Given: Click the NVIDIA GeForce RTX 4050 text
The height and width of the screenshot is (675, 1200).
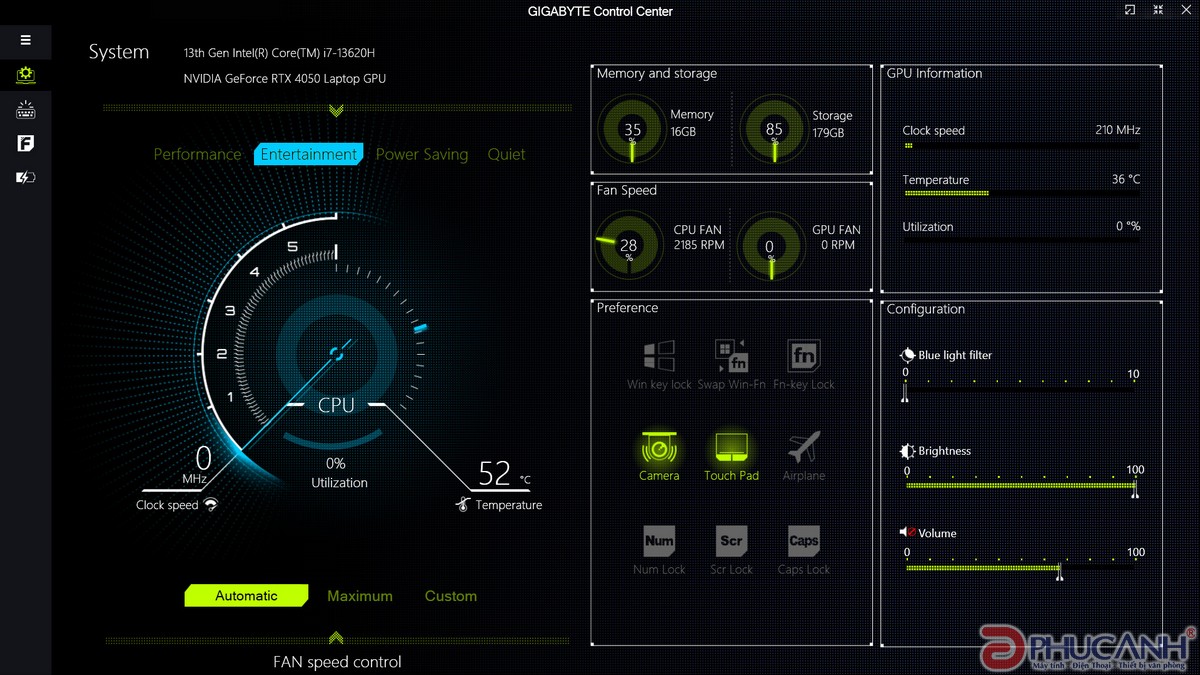Looking at the screenshot, I should click(285, 79).
